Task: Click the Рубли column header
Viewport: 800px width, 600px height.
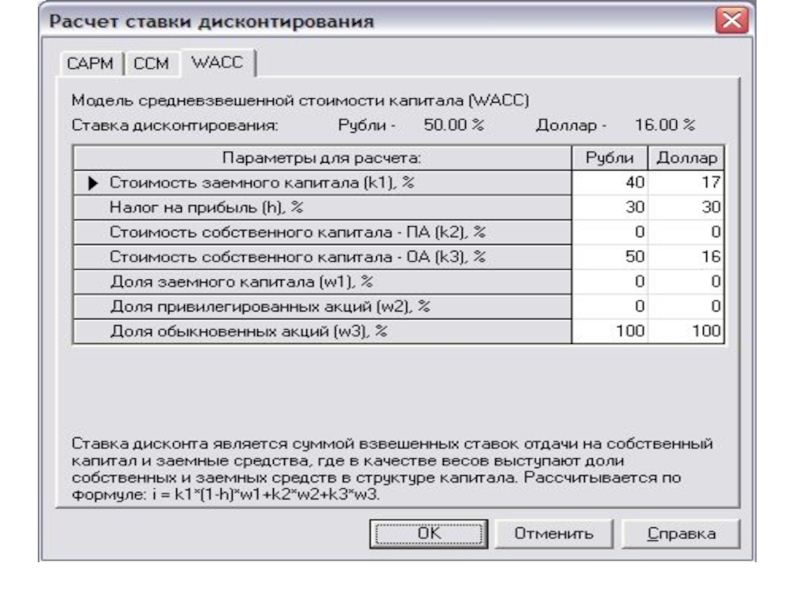Action: pos(610,158)
